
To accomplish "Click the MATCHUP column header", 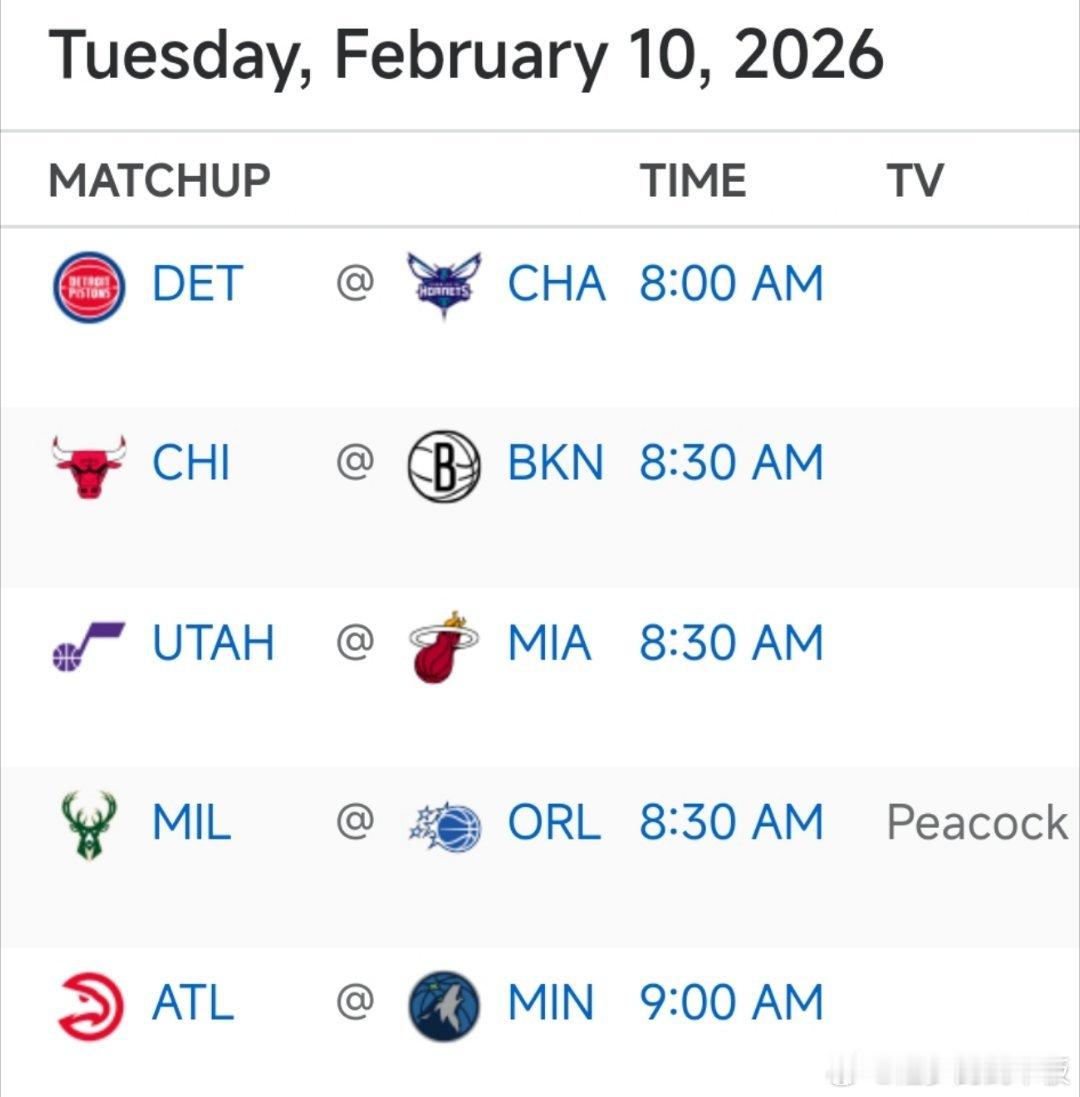I will point(159,181).
